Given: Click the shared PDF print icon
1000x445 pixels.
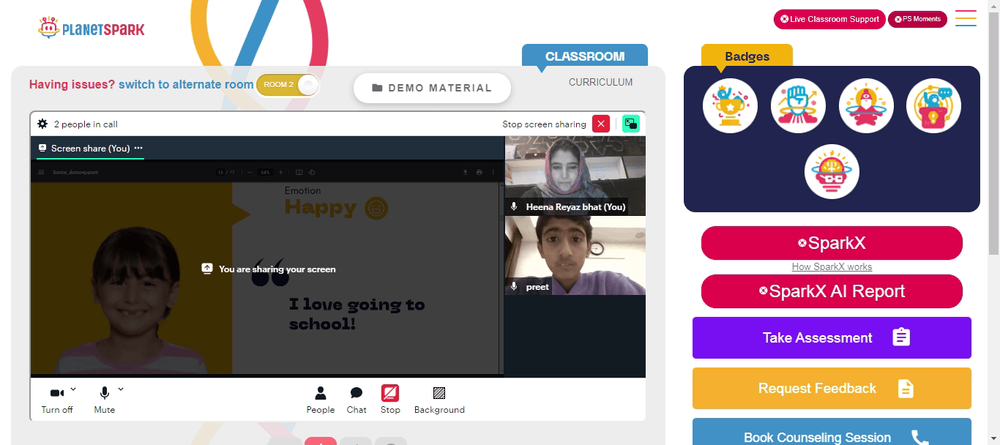Looking at the screenshot, I should click(479, 172).
